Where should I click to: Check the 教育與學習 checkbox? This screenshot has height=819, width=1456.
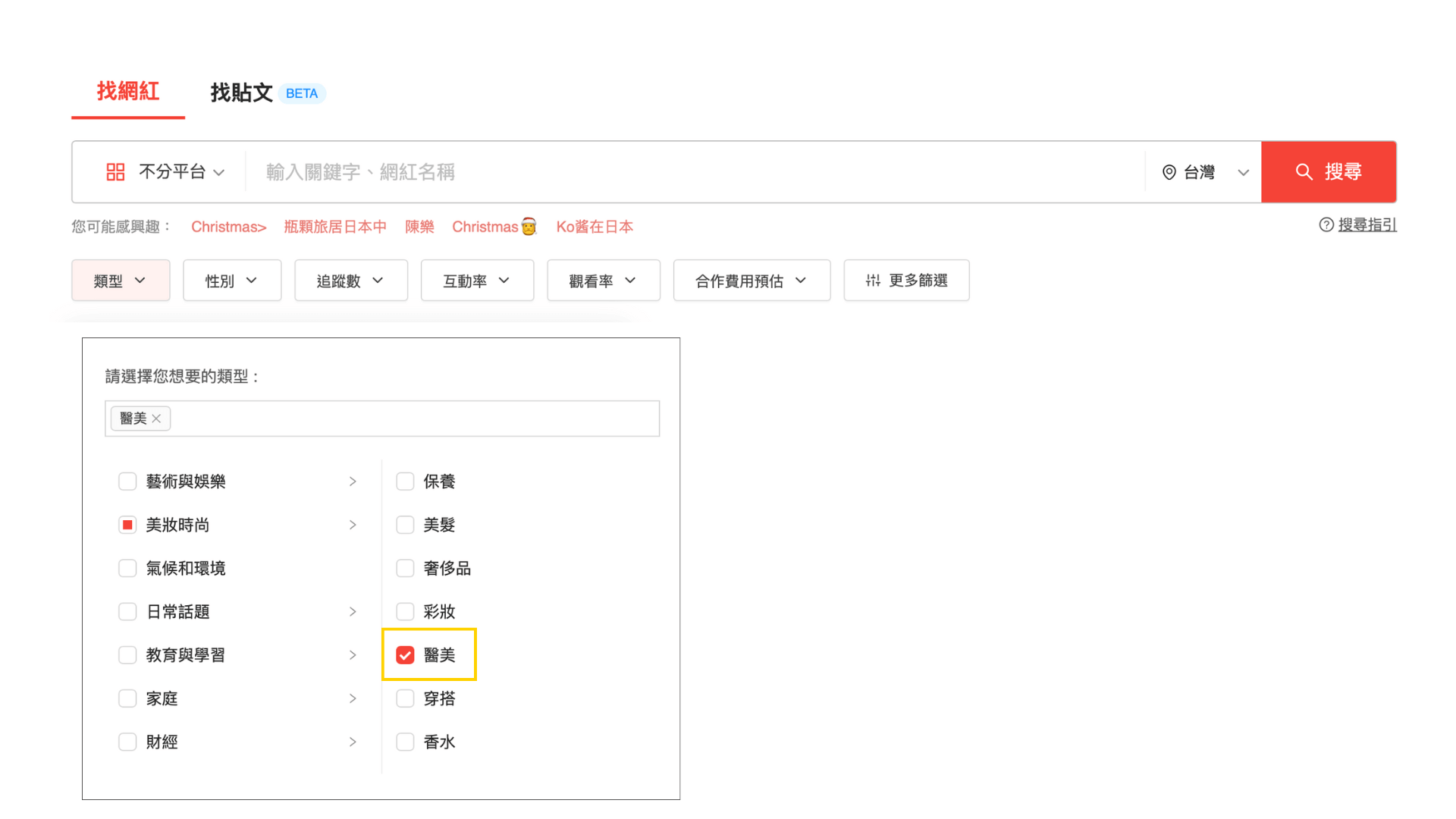(127, 655)
